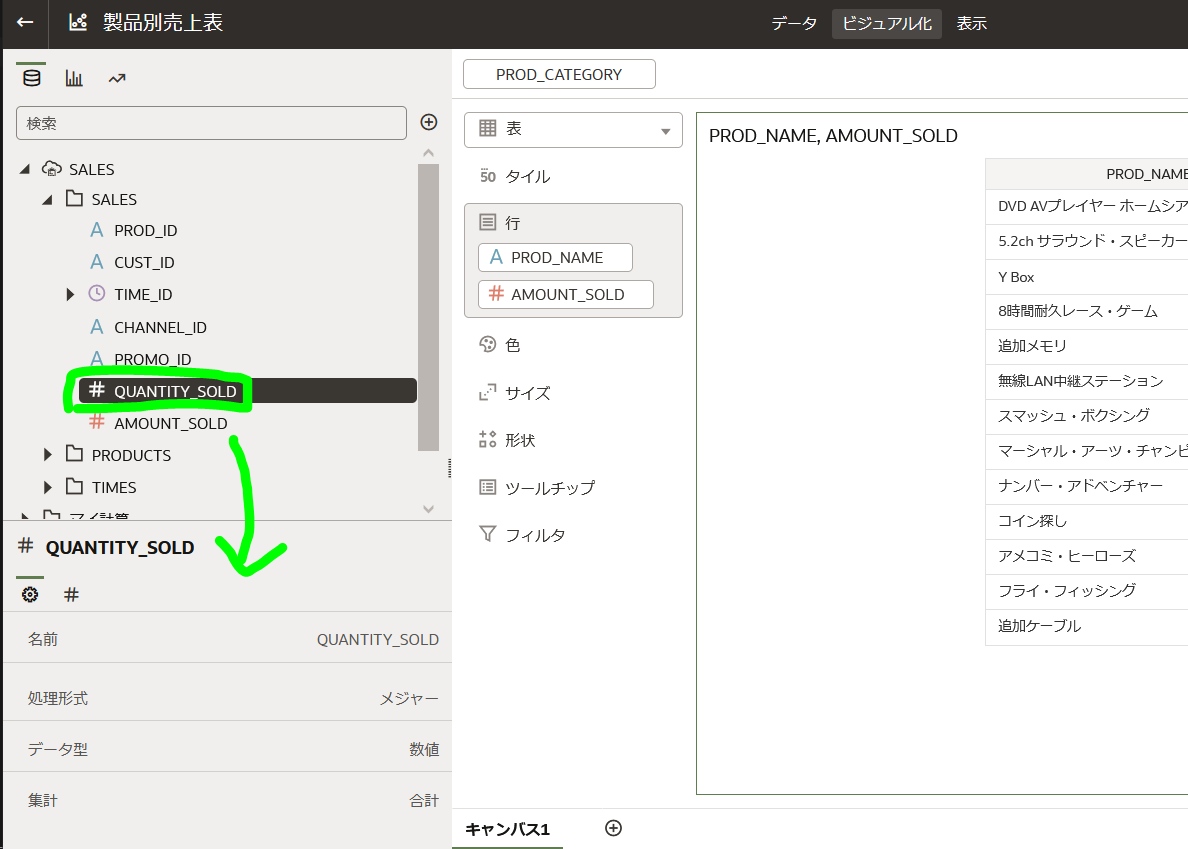Image resolution: width=1188 pixels, height=849 pixels.
Task: Open the data elements panel icon
Action: [x=31, y=78]
